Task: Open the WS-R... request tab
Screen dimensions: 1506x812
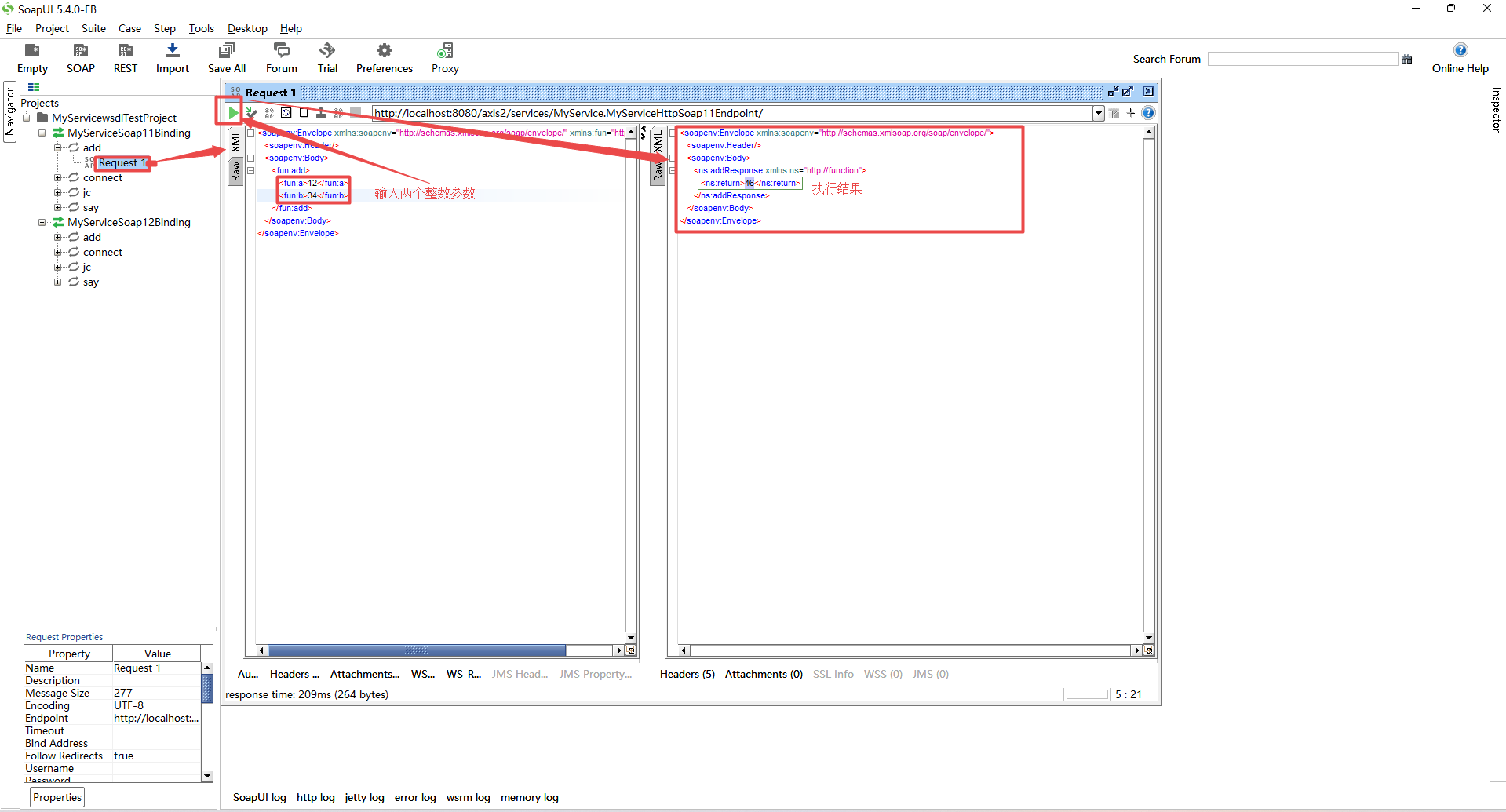Action: (x=464, y=674)
